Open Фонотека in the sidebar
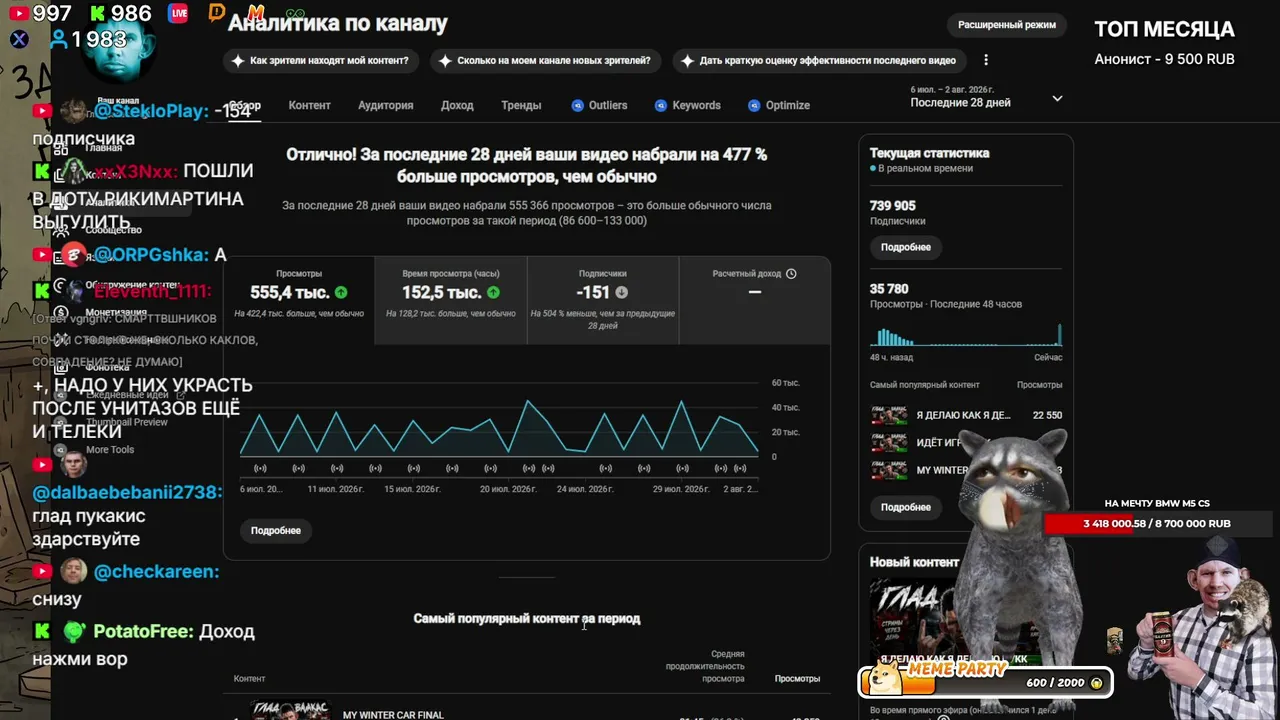Screen dimensions: 1280x720 [x=107, y=367]
